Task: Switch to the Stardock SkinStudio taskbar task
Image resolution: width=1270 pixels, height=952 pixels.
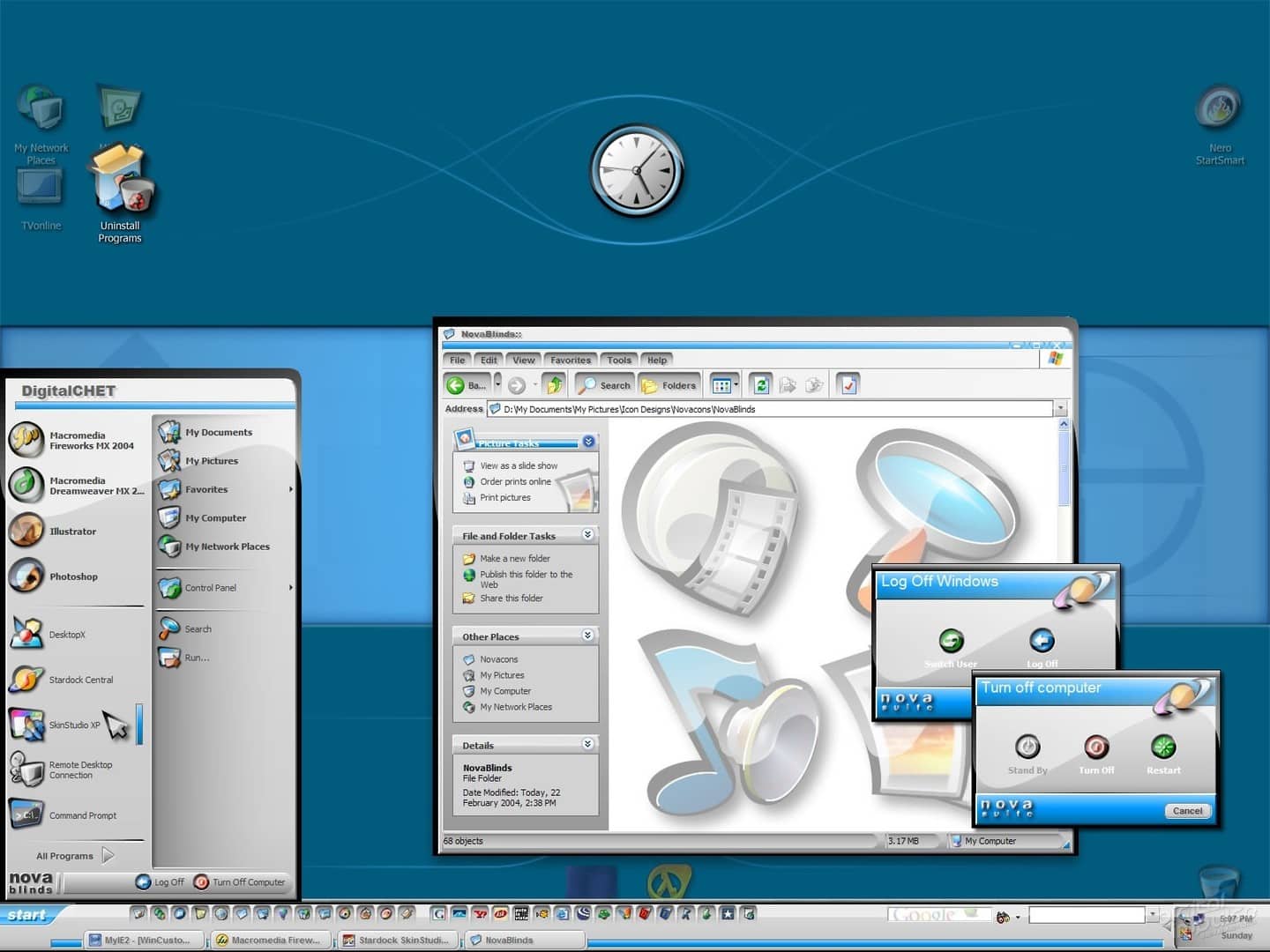Action: click(x=398, y=940)
